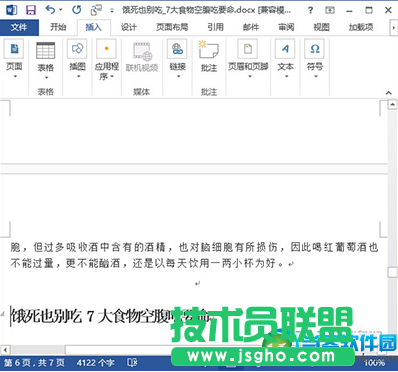398x372 pixels.
Task: Click the touch/mouse mode icon
Action: [96, 10]
